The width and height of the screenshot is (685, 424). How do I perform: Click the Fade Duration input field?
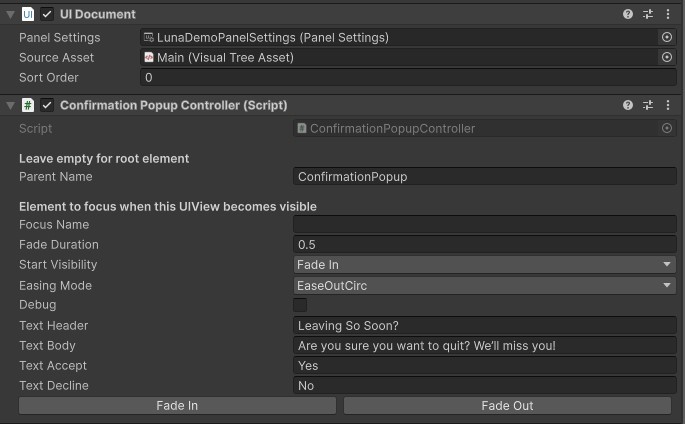(485, 245)
